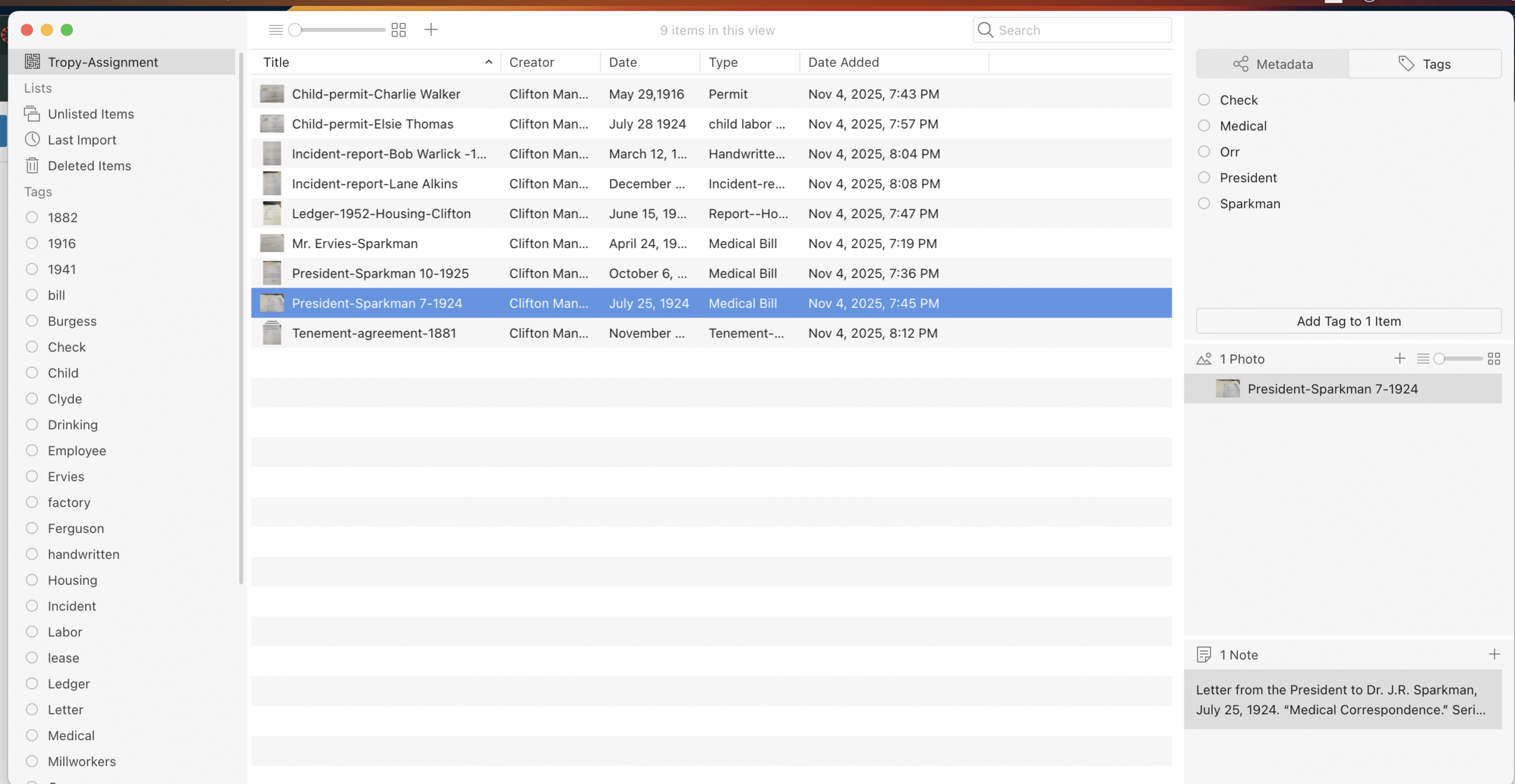
Task: Select the Medical tag circle in the right panel
Action: 1204,125
